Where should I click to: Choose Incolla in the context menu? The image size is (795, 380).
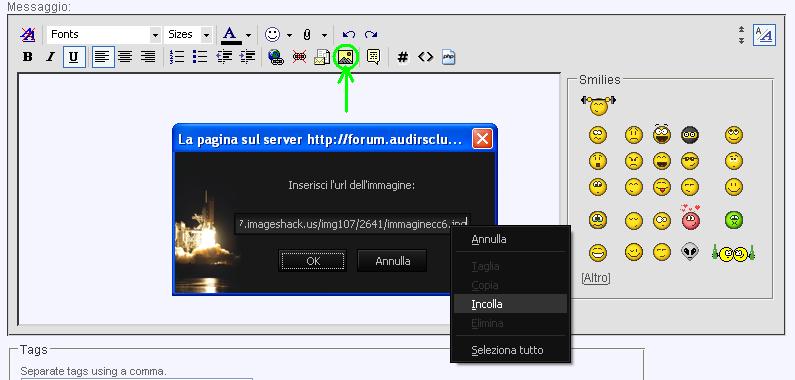point(510,304)
